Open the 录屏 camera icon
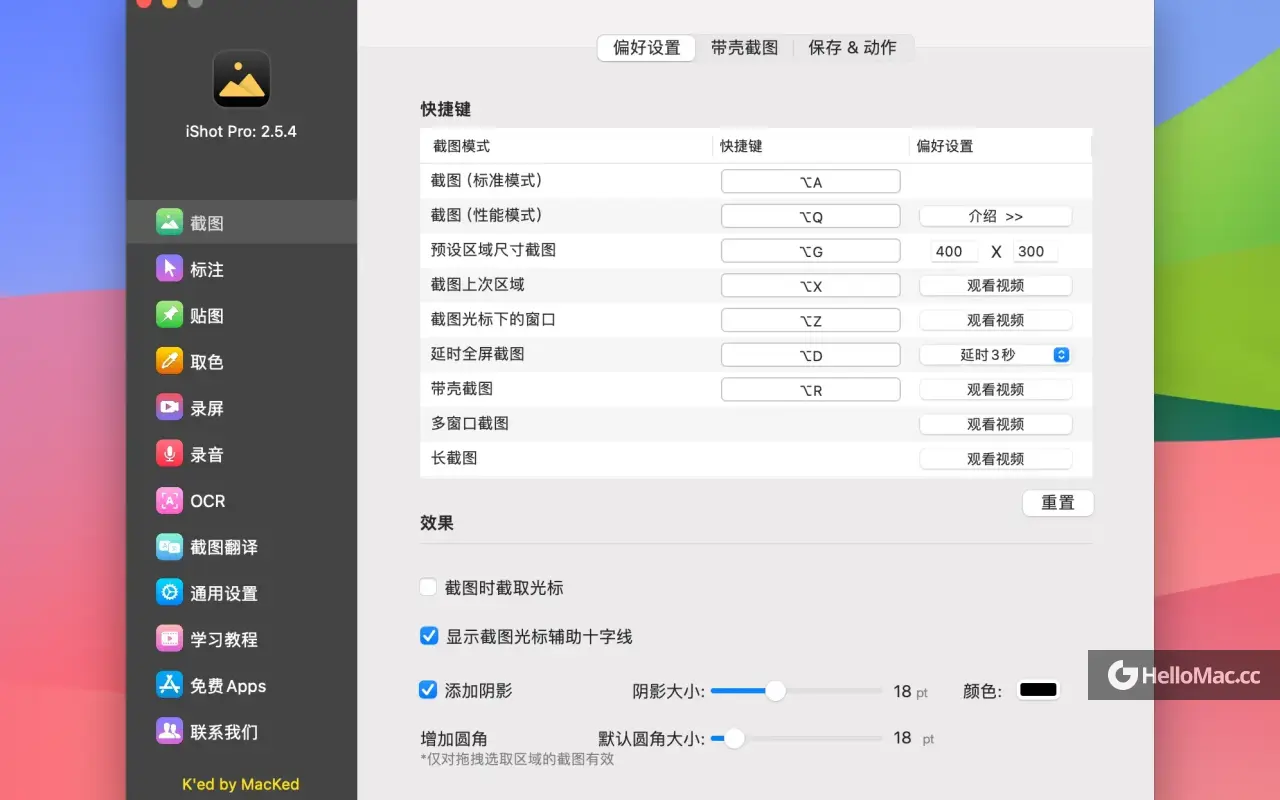 169,408
